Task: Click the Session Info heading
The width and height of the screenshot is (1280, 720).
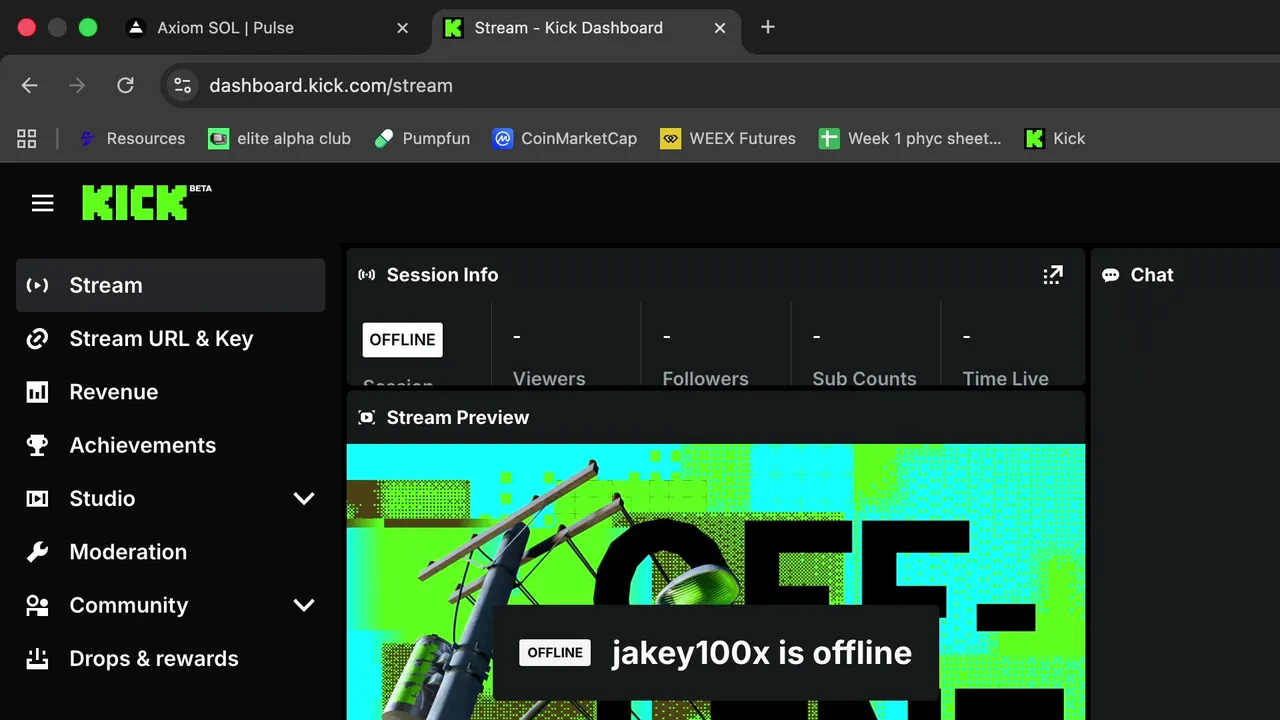Action: click(442, 275)
